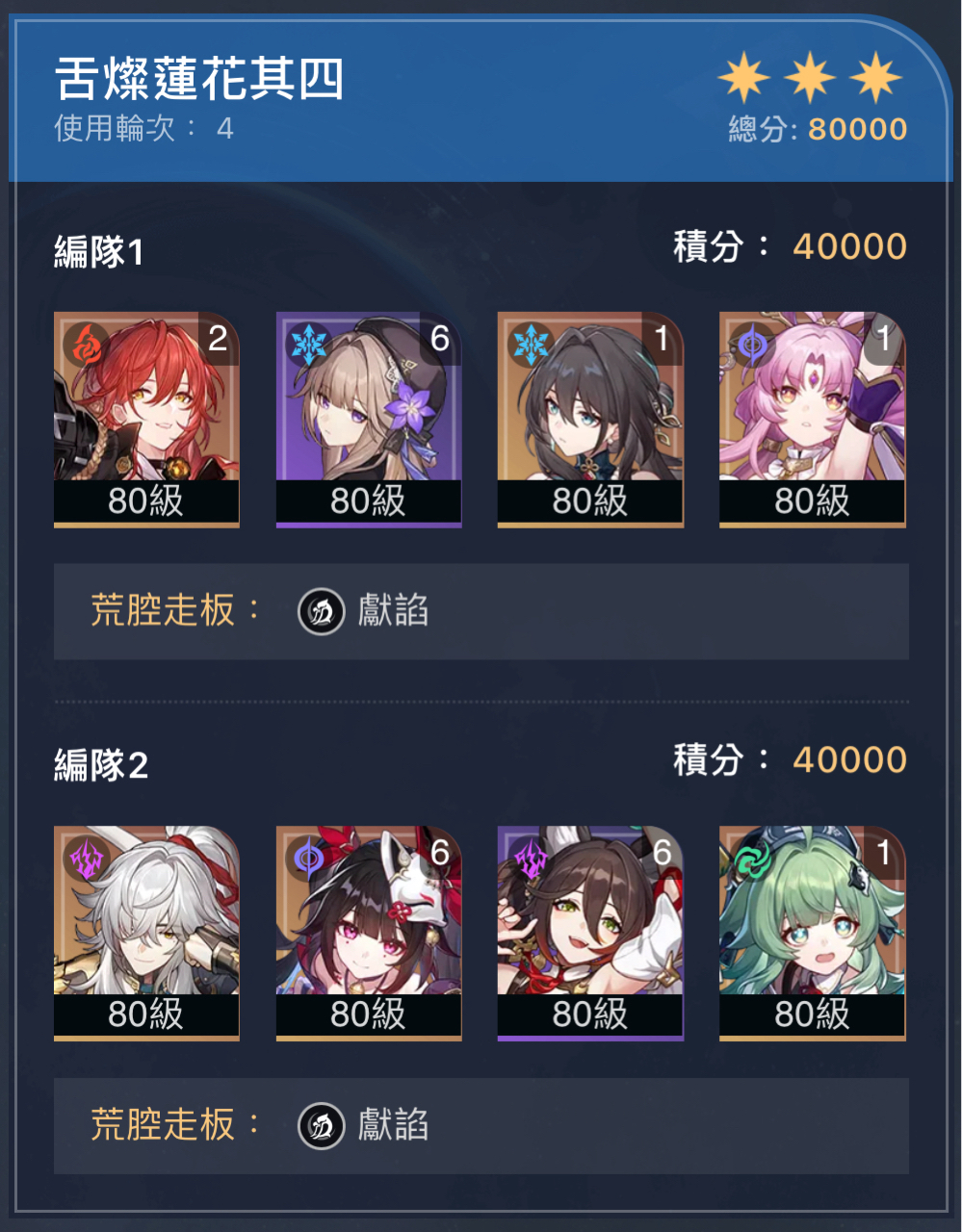Image resolution: width=962 pixels, height=1232 pixels.
Task: Select the red-haired Fire character portrait
Action: (146, 419)
